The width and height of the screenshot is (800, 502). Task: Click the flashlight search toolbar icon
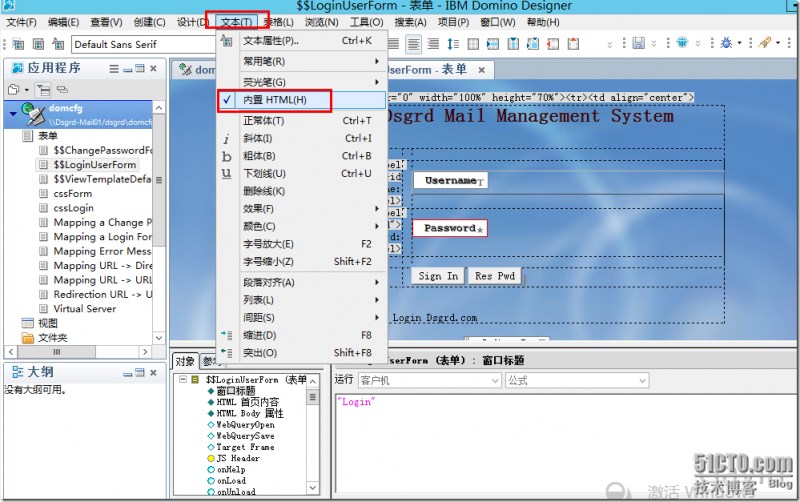pyautogui.click(x=764, y=43)
